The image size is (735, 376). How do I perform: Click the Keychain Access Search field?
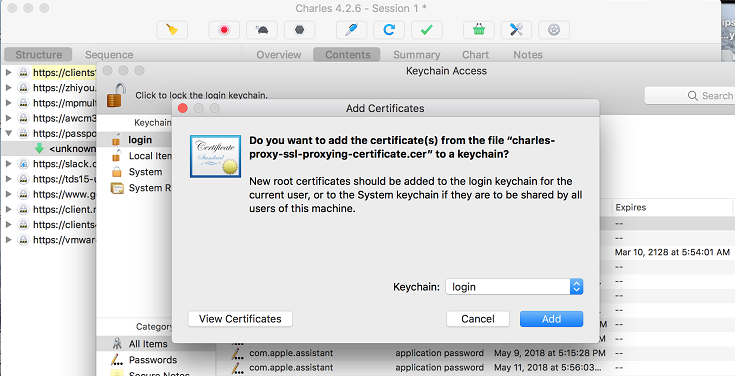(690, 96)
